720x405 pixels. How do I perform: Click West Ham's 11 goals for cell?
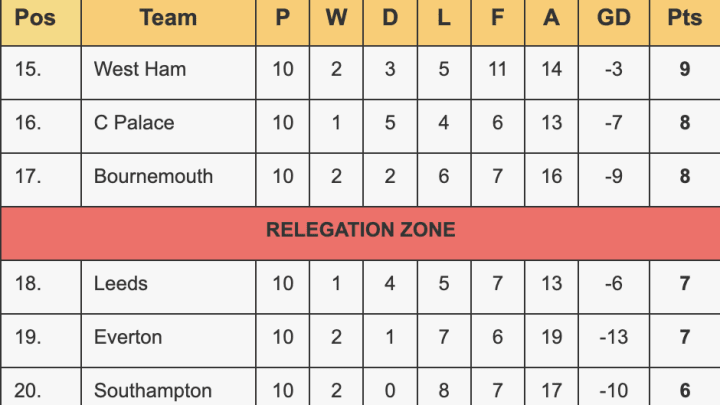pyautogui.click(x=498, y=70)
